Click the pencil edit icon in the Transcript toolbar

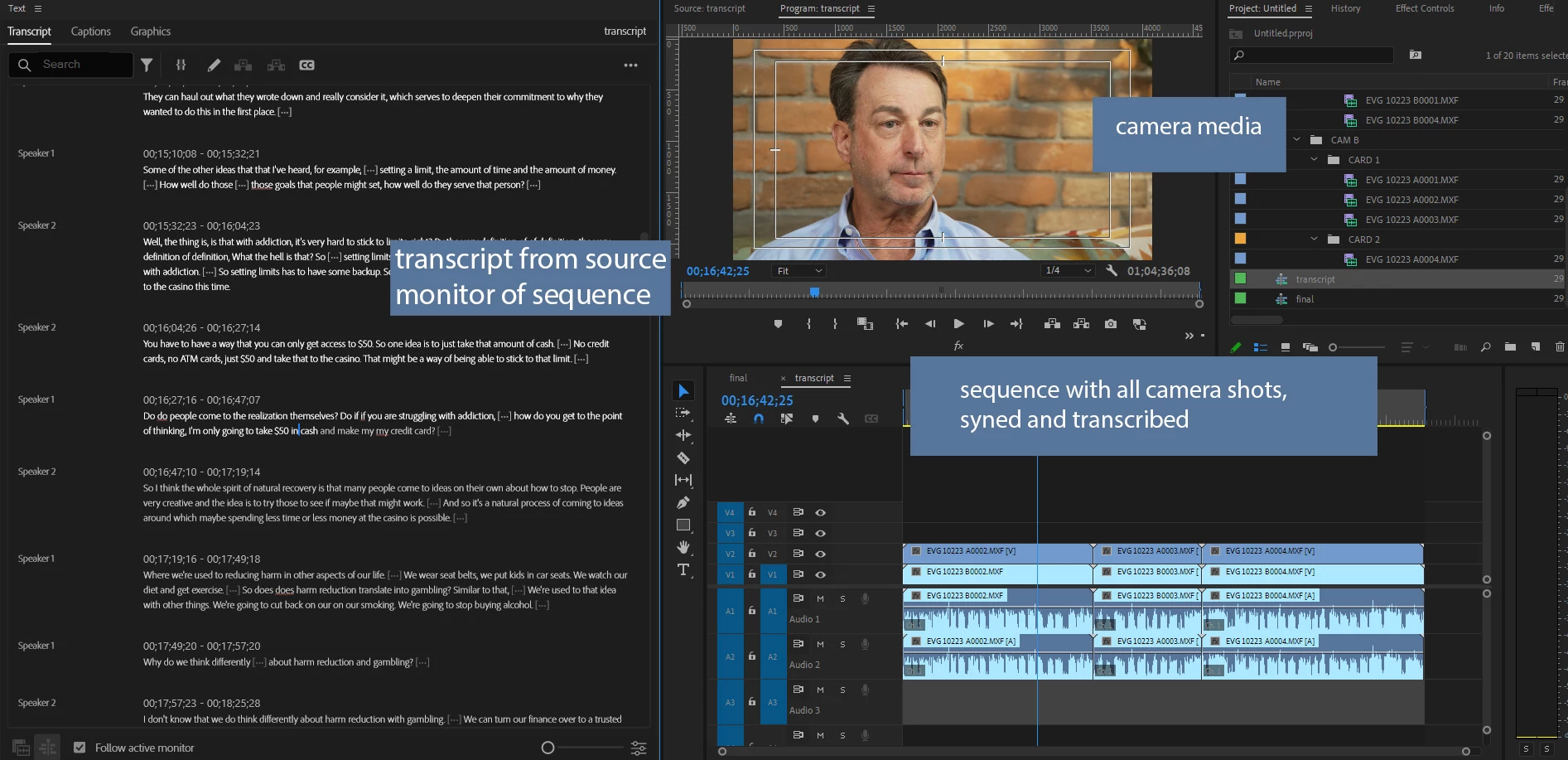pyautogui.click(x=214, y=65)
